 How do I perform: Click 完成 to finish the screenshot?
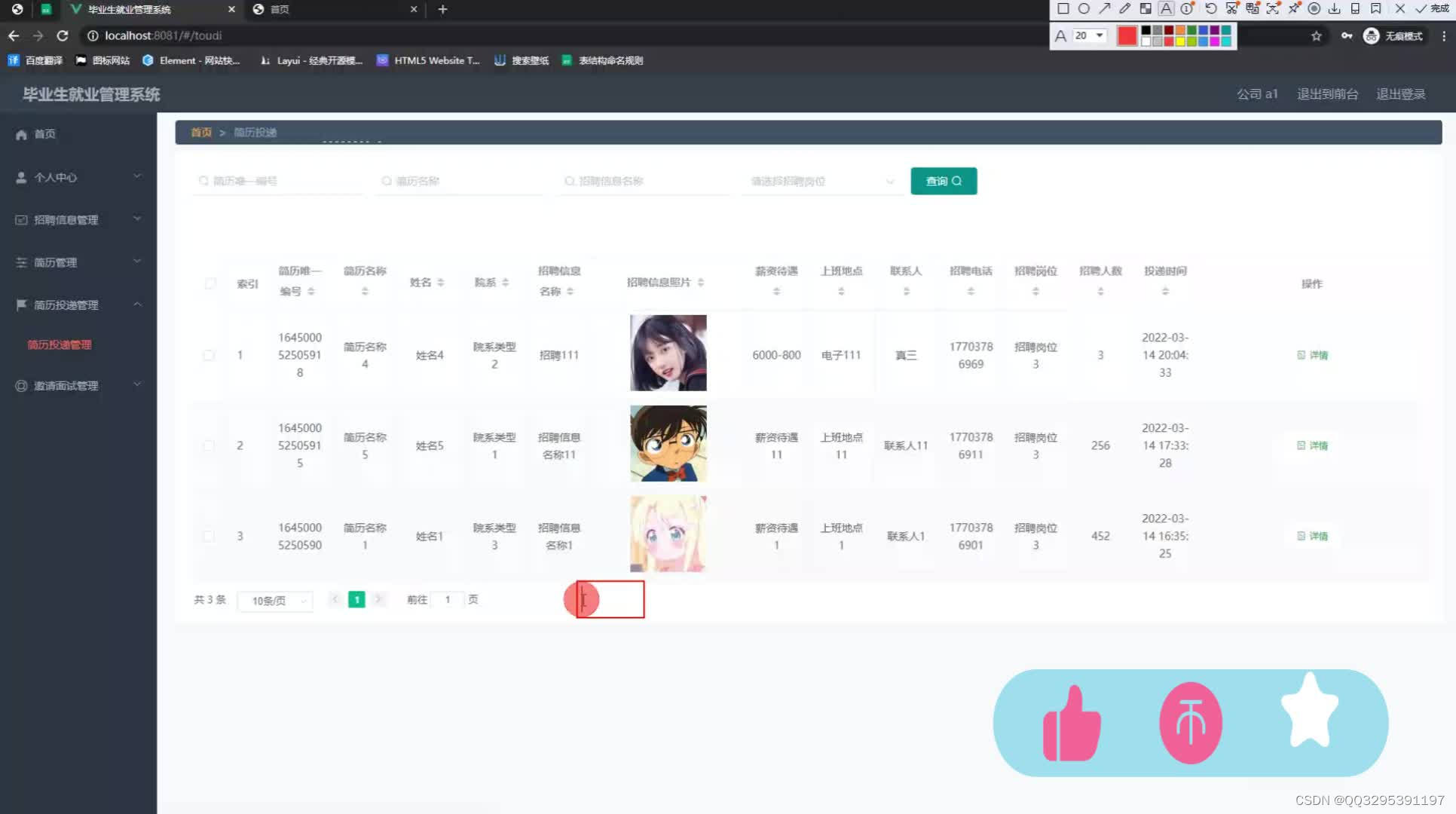point(1432,9)
